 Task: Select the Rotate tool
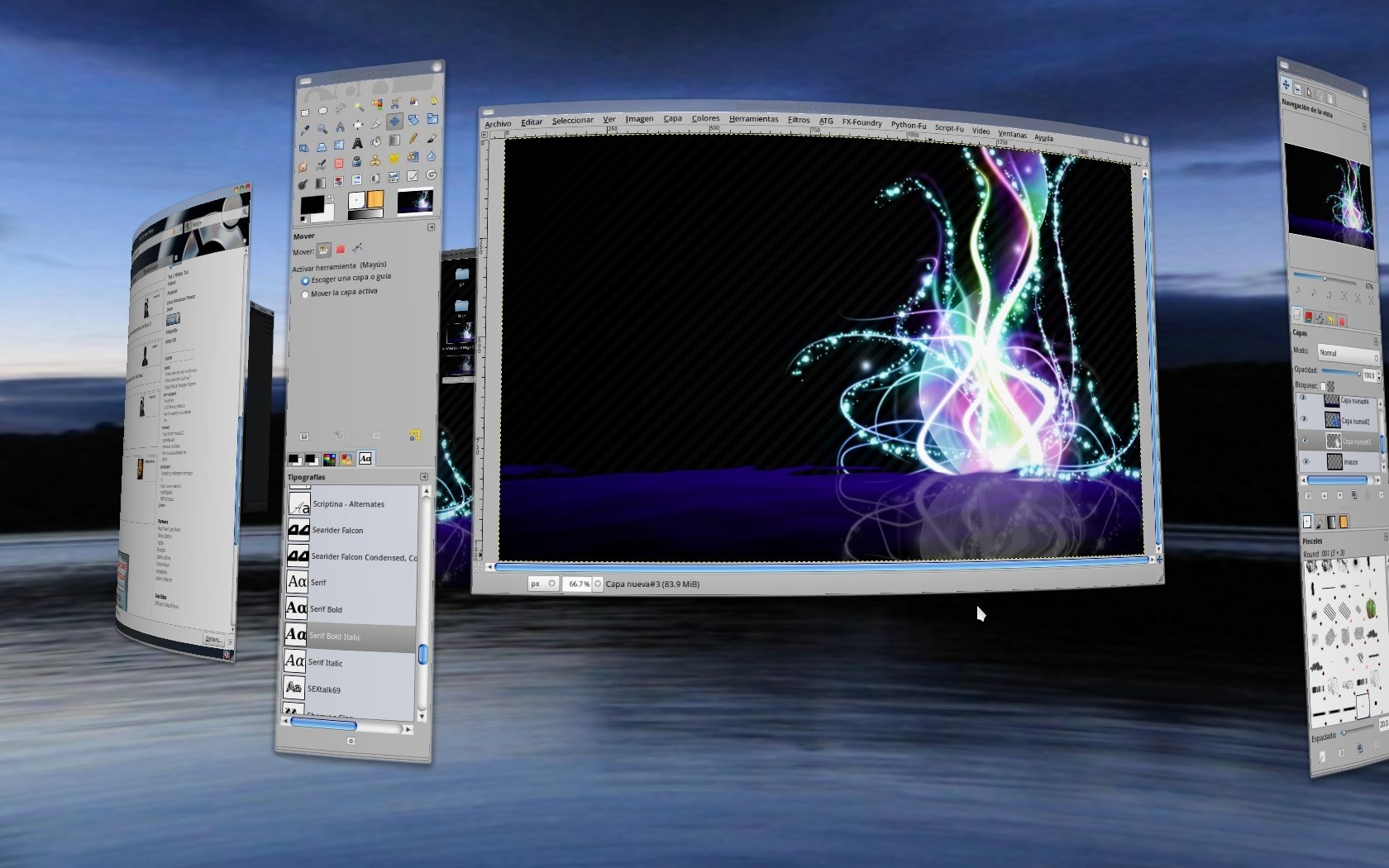pos(413,120)
